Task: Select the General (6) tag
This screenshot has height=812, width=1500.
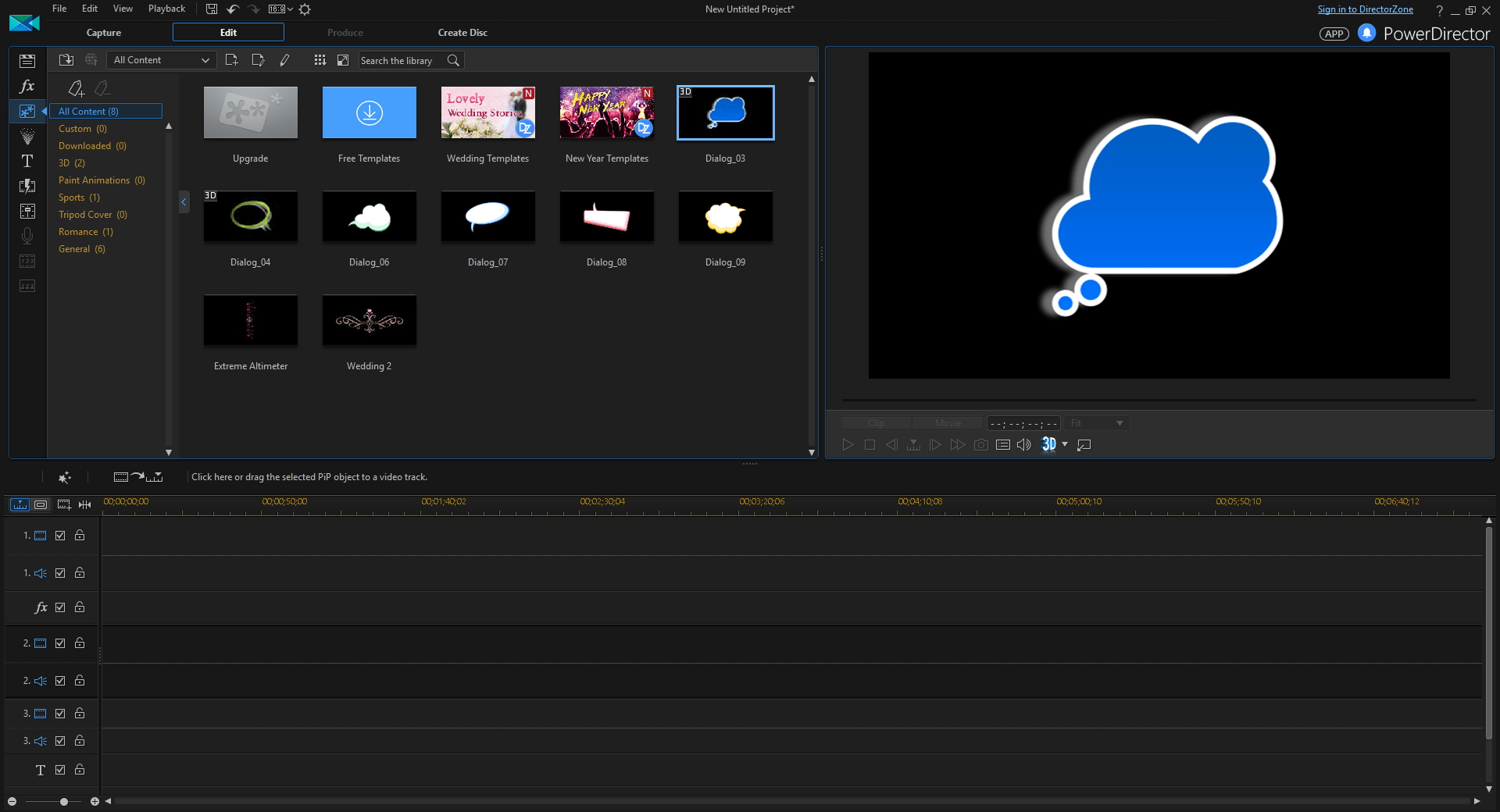Action: pos(82,249)
